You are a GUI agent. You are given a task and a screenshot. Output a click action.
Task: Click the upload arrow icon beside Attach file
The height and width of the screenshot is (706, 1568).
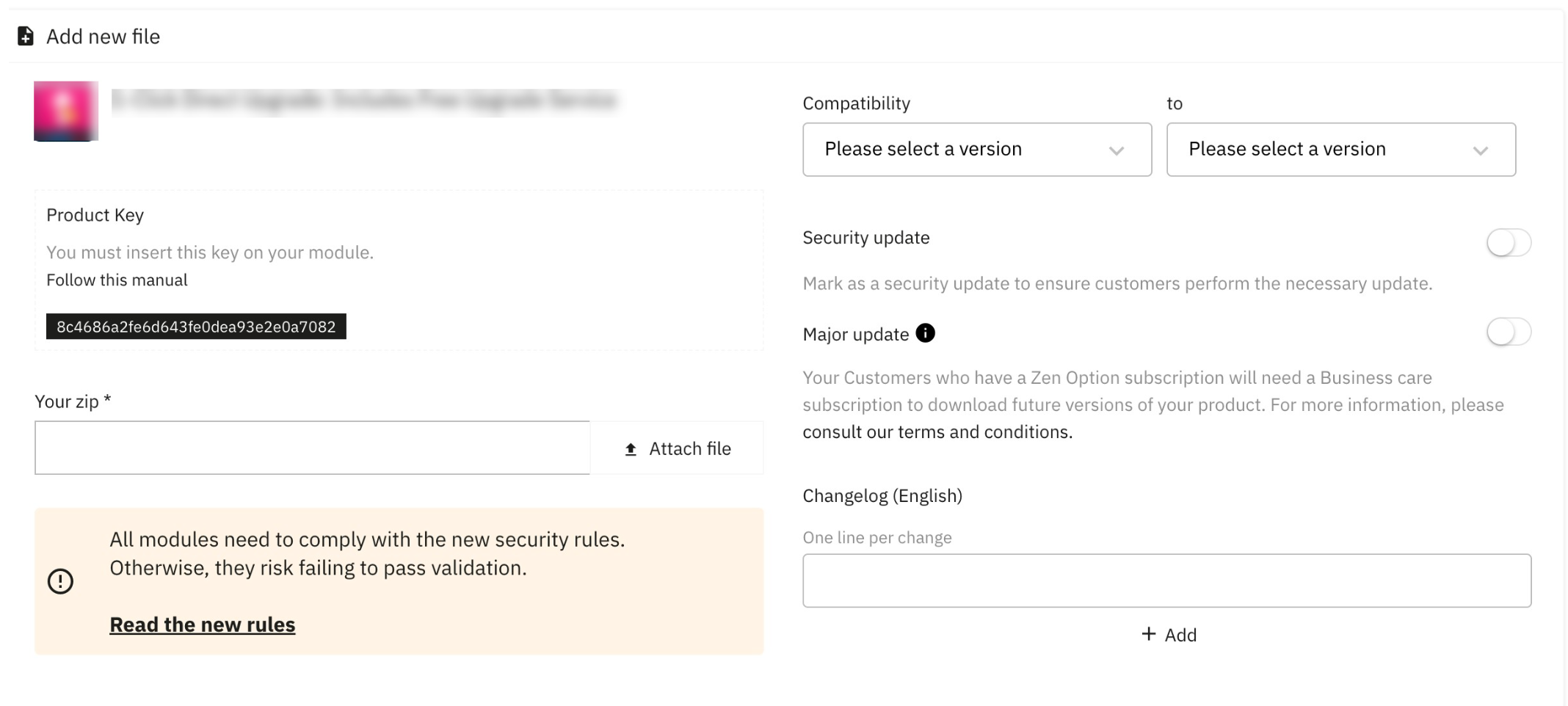pos(631,449)
